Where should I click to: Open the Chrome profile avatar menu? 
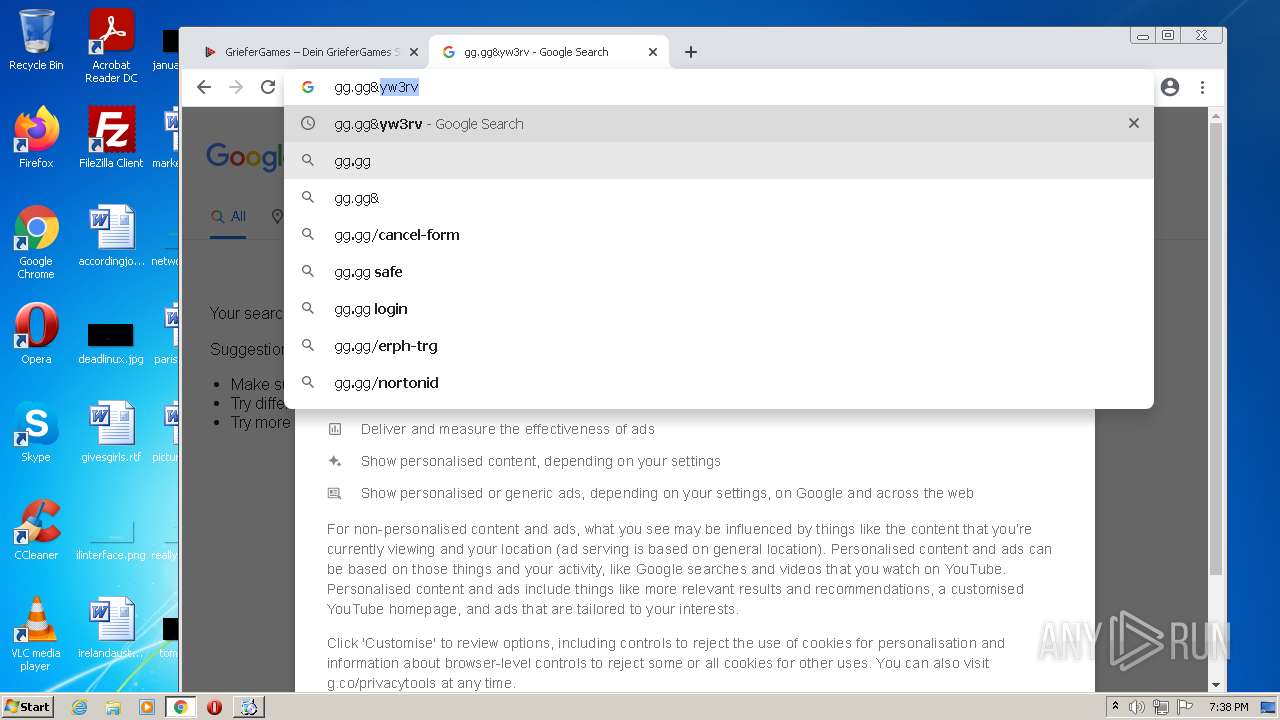pos(1170,87)
